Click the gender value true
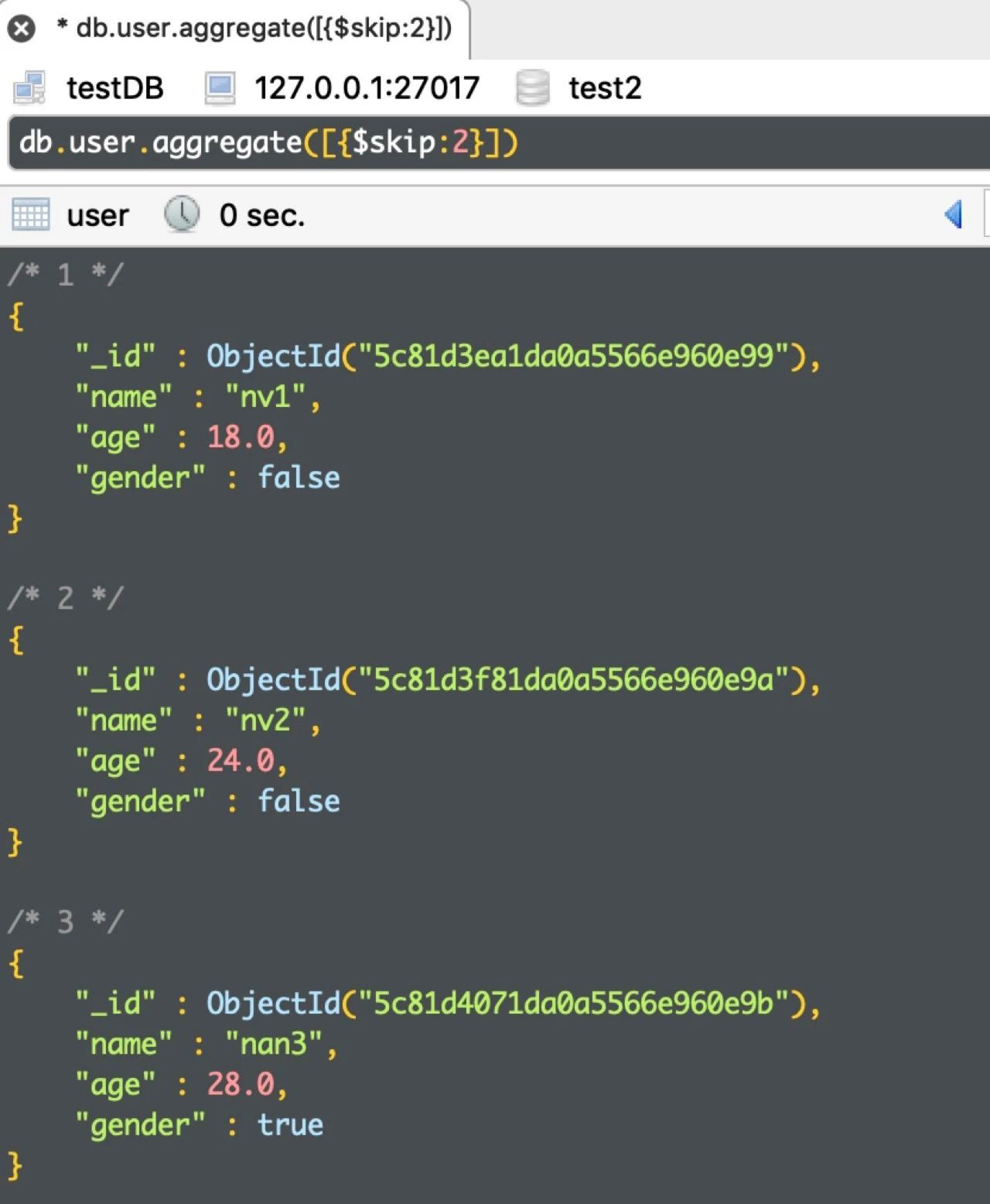This screenshot has height=1204, width=990. click(291, 1124)
